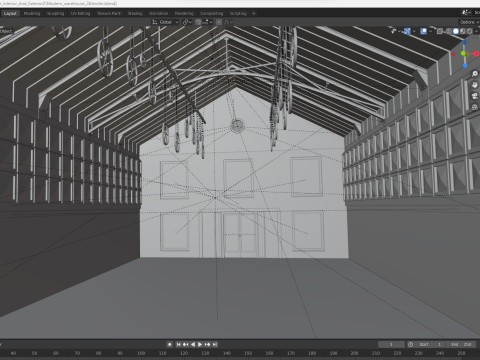Image resolution: width=480 pixels, height=360 pixels.
Task: Select wireframe viewport shading
Action: click(x=448, y=31)
